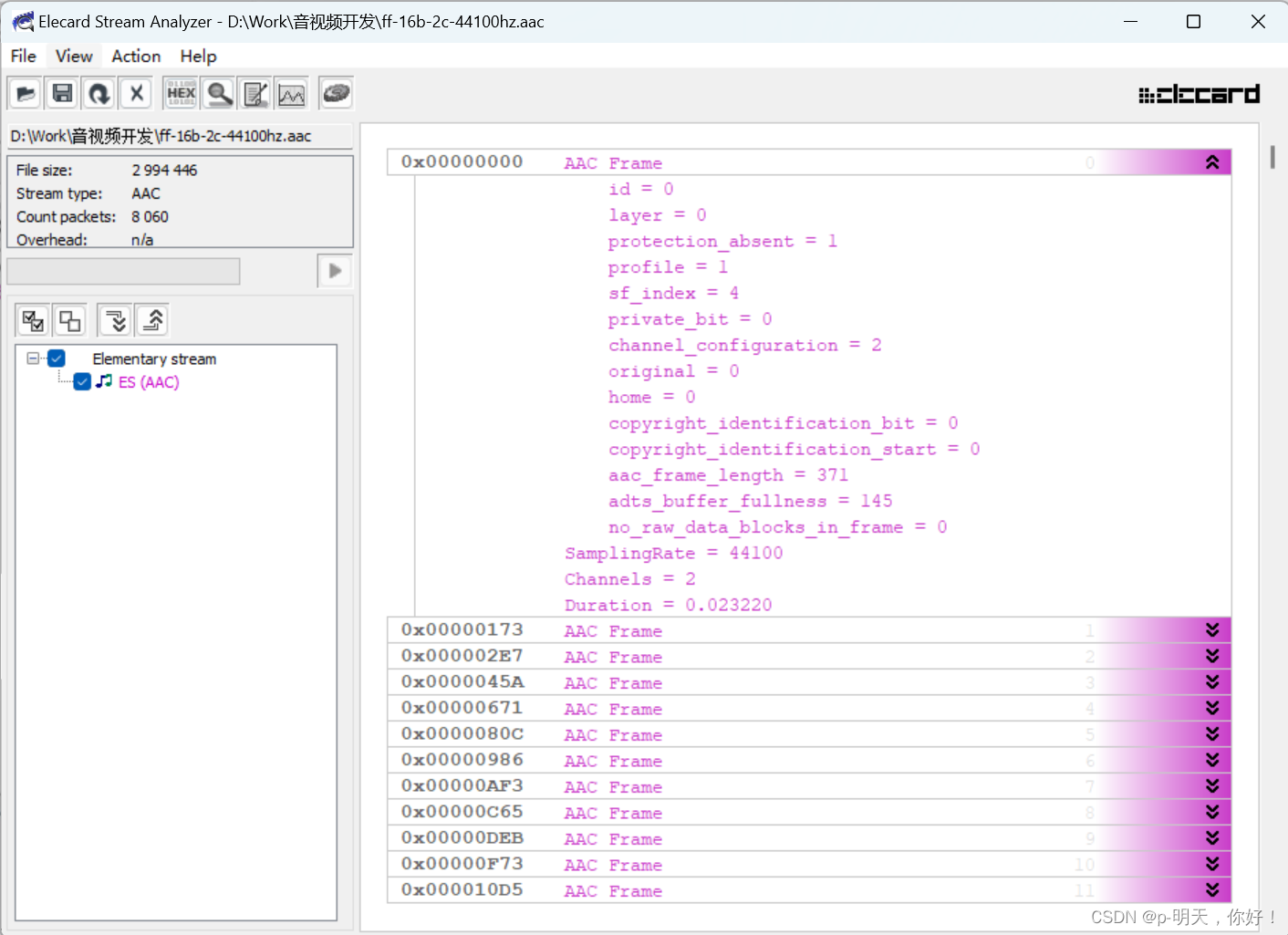Expand the AAC Frame at 0x00000671

pos(1212,708)
